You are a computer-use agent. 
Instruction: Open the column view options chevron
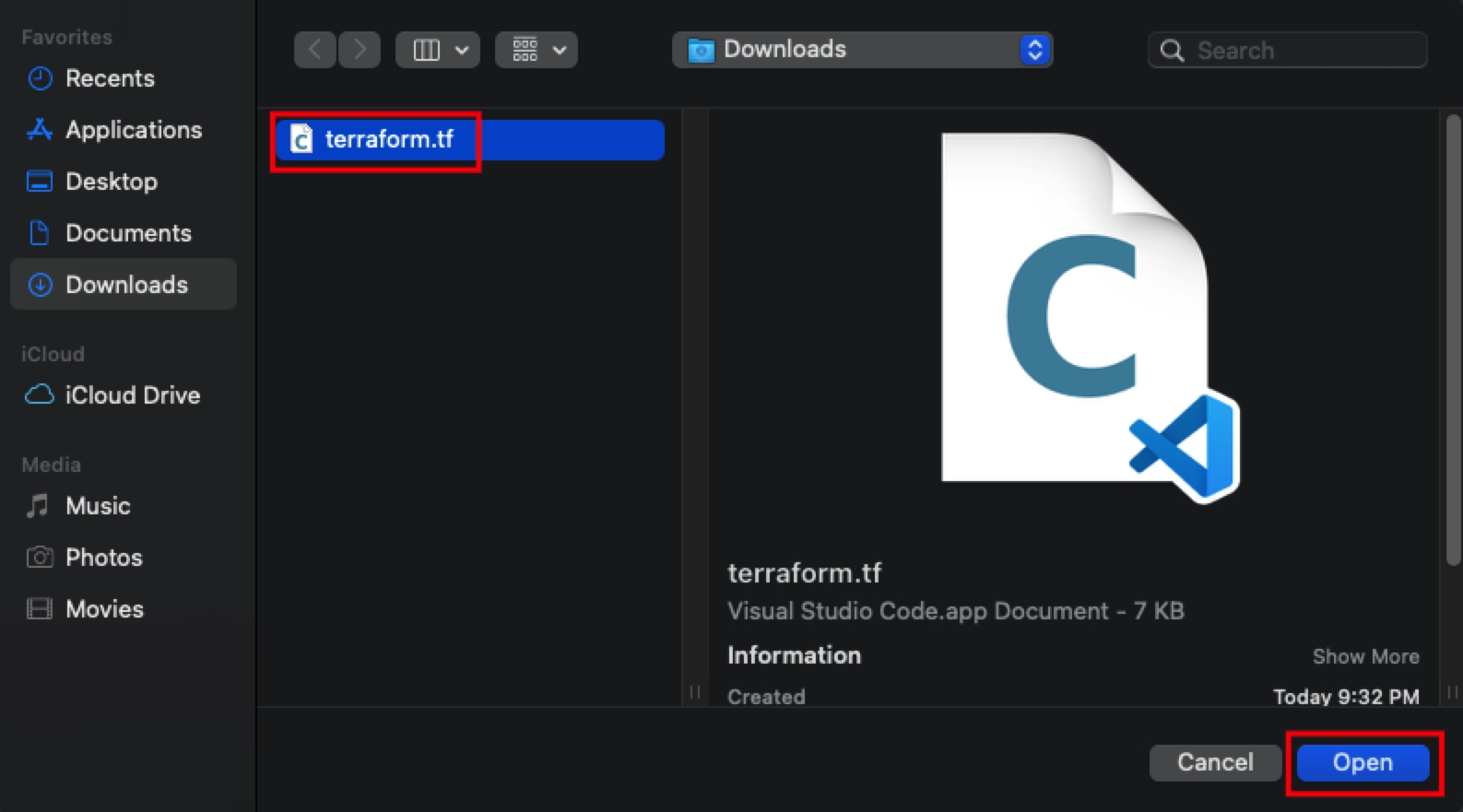pos(462,50)
